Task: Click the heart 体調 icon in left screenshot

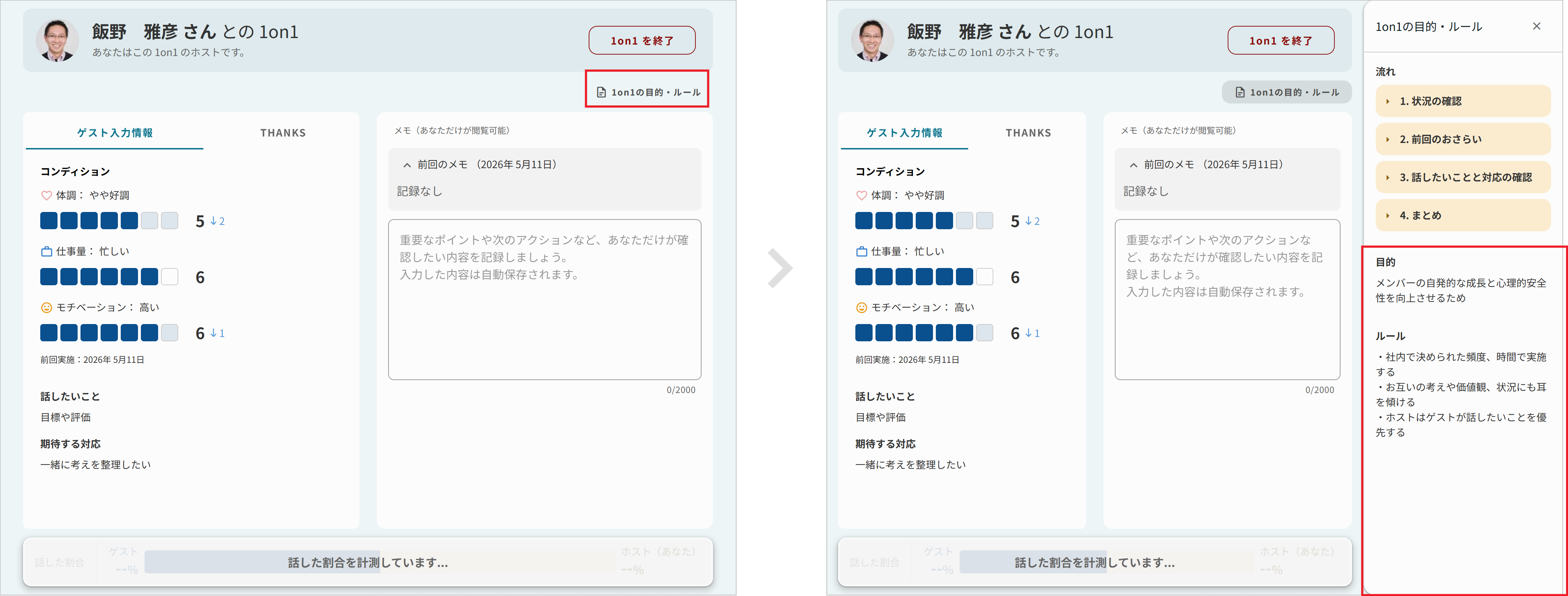Action: (46, 195)
